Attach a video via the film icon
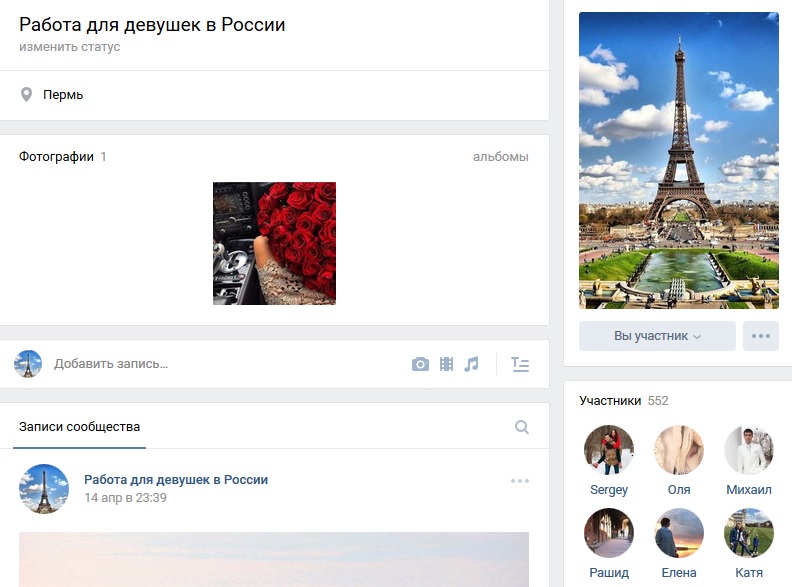The width and height of the screenshot is (792, 587). click(447, 364)
